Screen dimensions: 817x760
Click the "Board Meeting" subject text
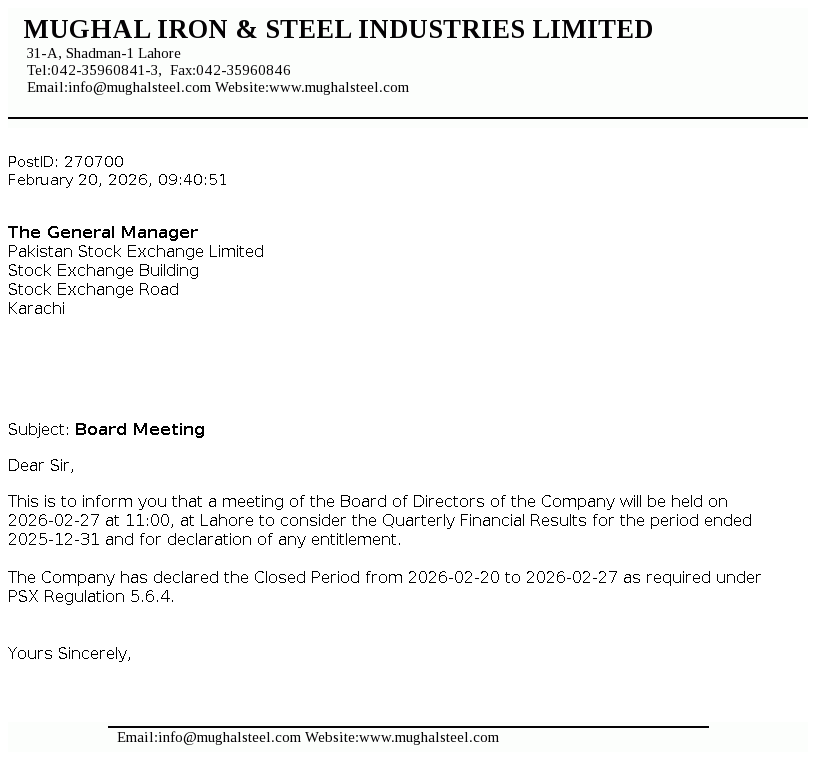[x=140, y=429]
